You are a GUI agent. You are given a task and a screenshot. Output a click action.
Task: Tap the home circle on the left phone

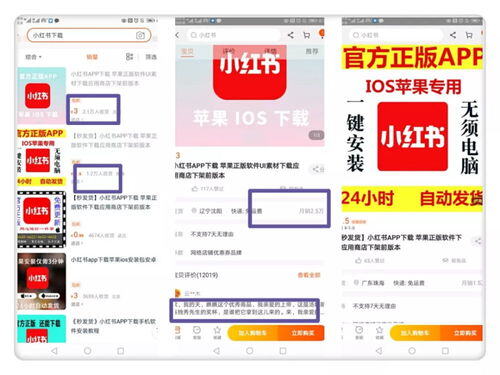point(88,351)
